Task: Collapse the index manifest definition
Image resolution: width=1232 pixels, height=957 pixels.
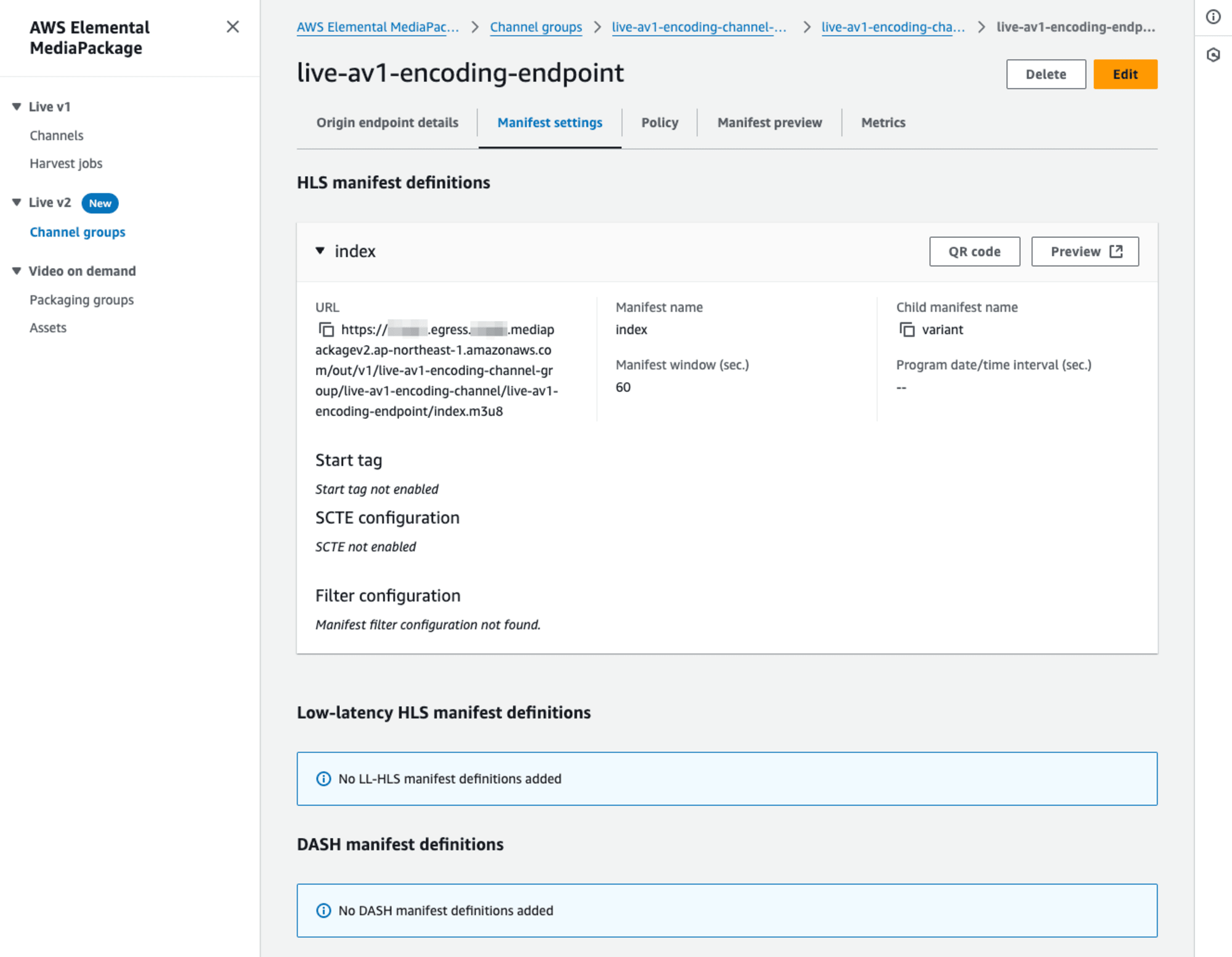Action: pos(320,251)
